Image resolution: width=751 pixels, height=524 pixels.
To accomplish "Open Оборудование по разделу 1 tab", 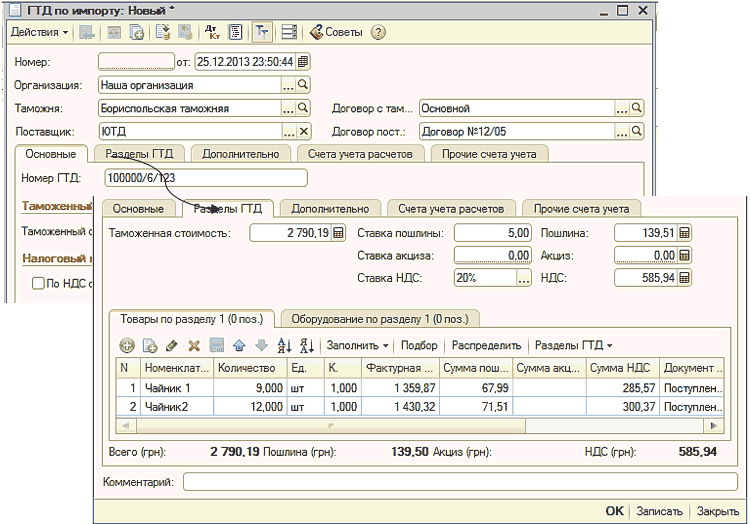I will pos(380,318).
